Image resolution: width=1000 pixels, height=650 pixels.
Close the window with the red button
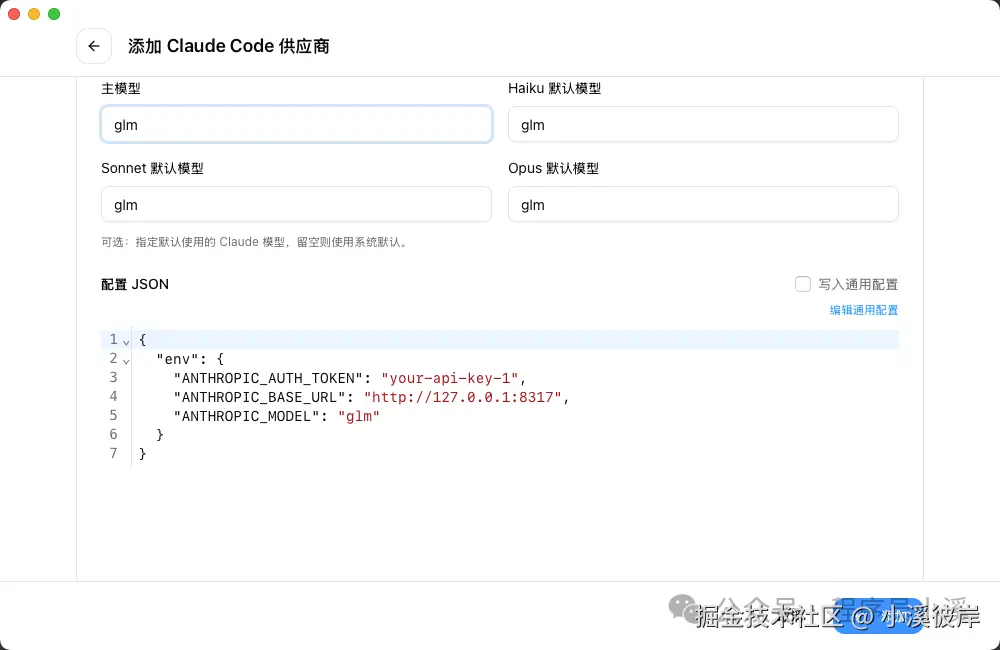pyautogui.click(x=14, y=14)
